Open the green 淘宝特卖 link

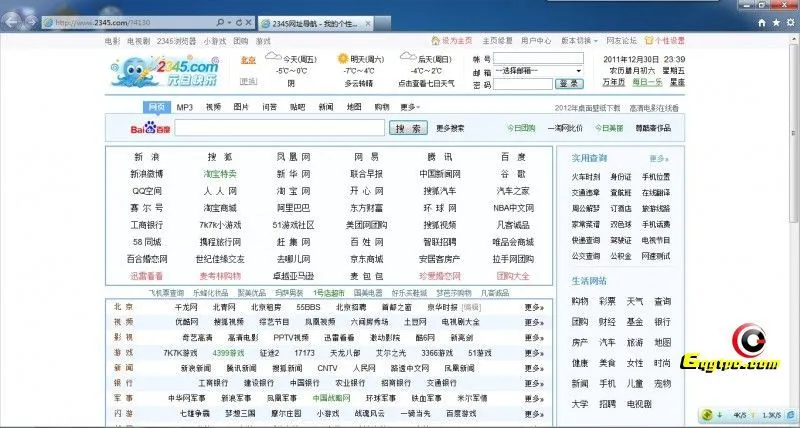(220, 174)
